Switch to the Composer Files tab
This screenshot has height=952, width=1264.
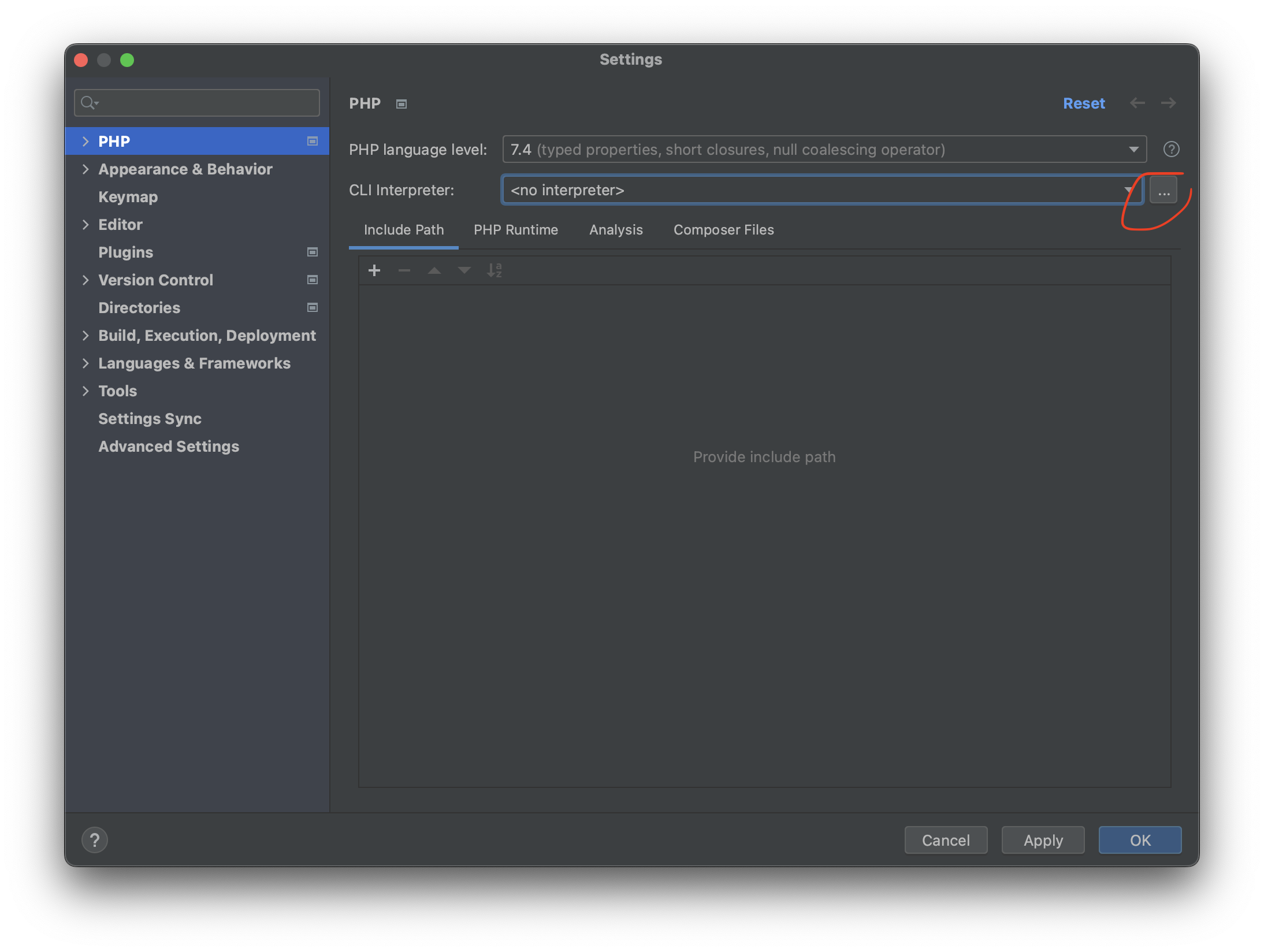coord(723,230)
